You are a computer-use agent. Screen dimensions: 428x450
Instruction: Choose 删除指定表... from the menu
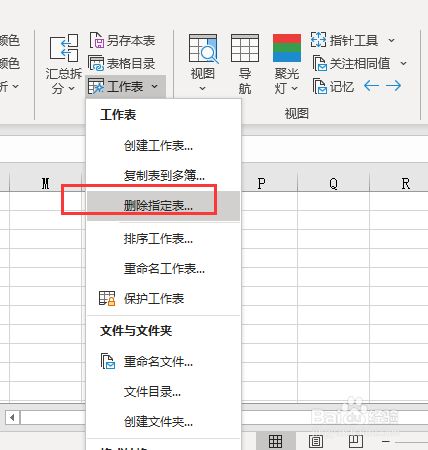point(163,206)
